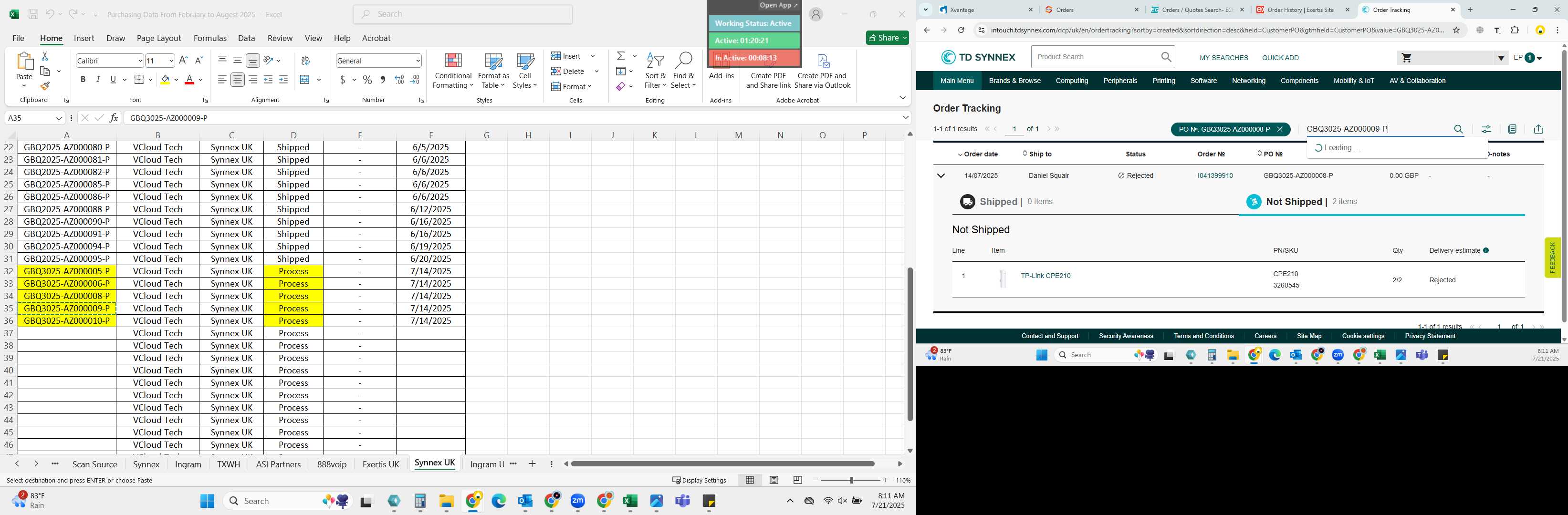Open the Page Layout tab
The height and width of the screenshot is (515, 1568).
pos(159,38)
